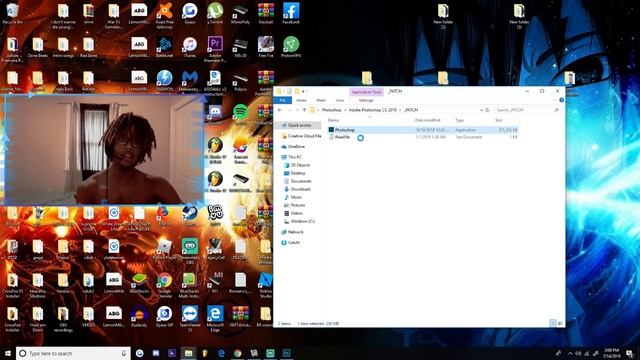
Task: Open the Roblox Studio desktop shortcut
Action: coord(266,284)
